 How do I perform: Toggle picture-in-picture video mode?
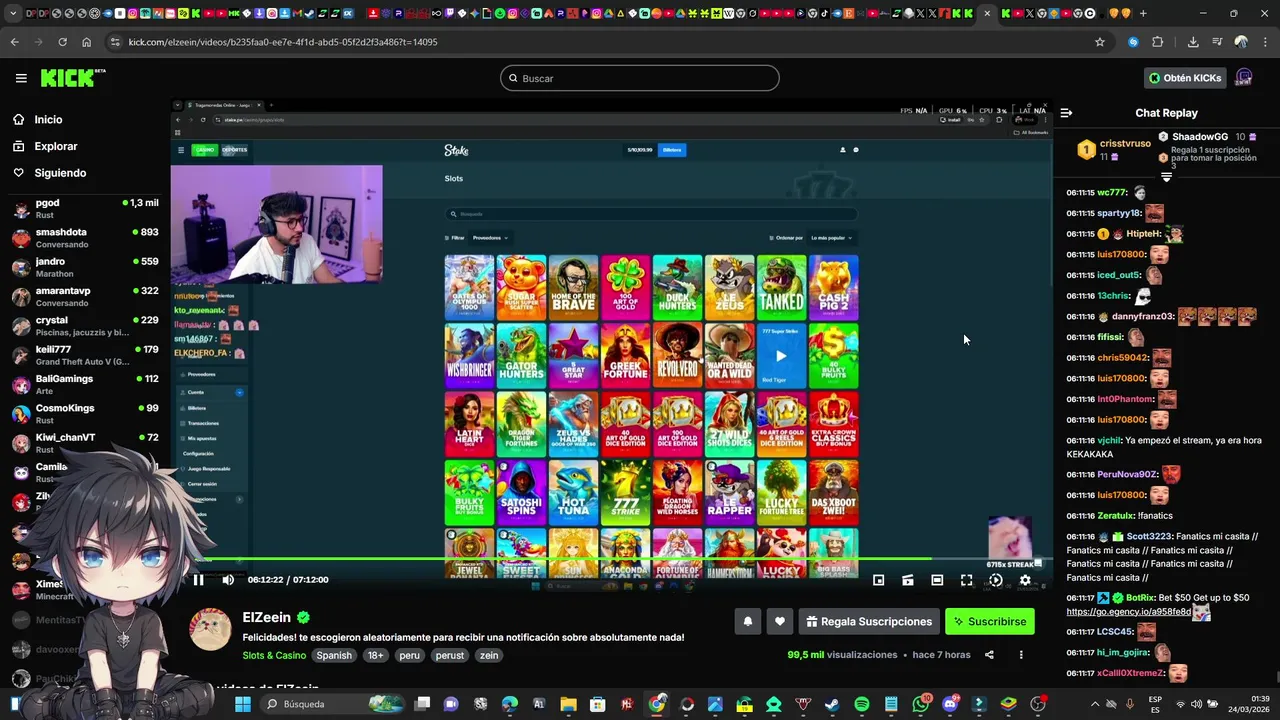point(878,580)
